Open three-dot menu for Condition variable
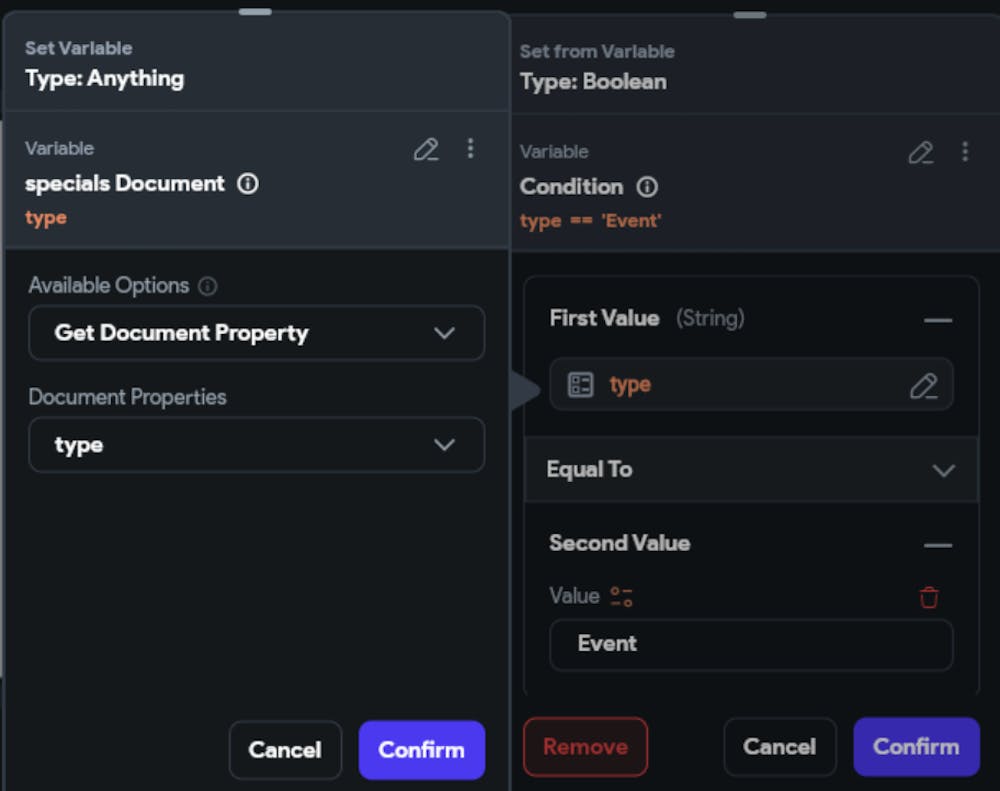The width and height of the screenshot is (1000, 791). pyautogui.click(x=965, y=152)
